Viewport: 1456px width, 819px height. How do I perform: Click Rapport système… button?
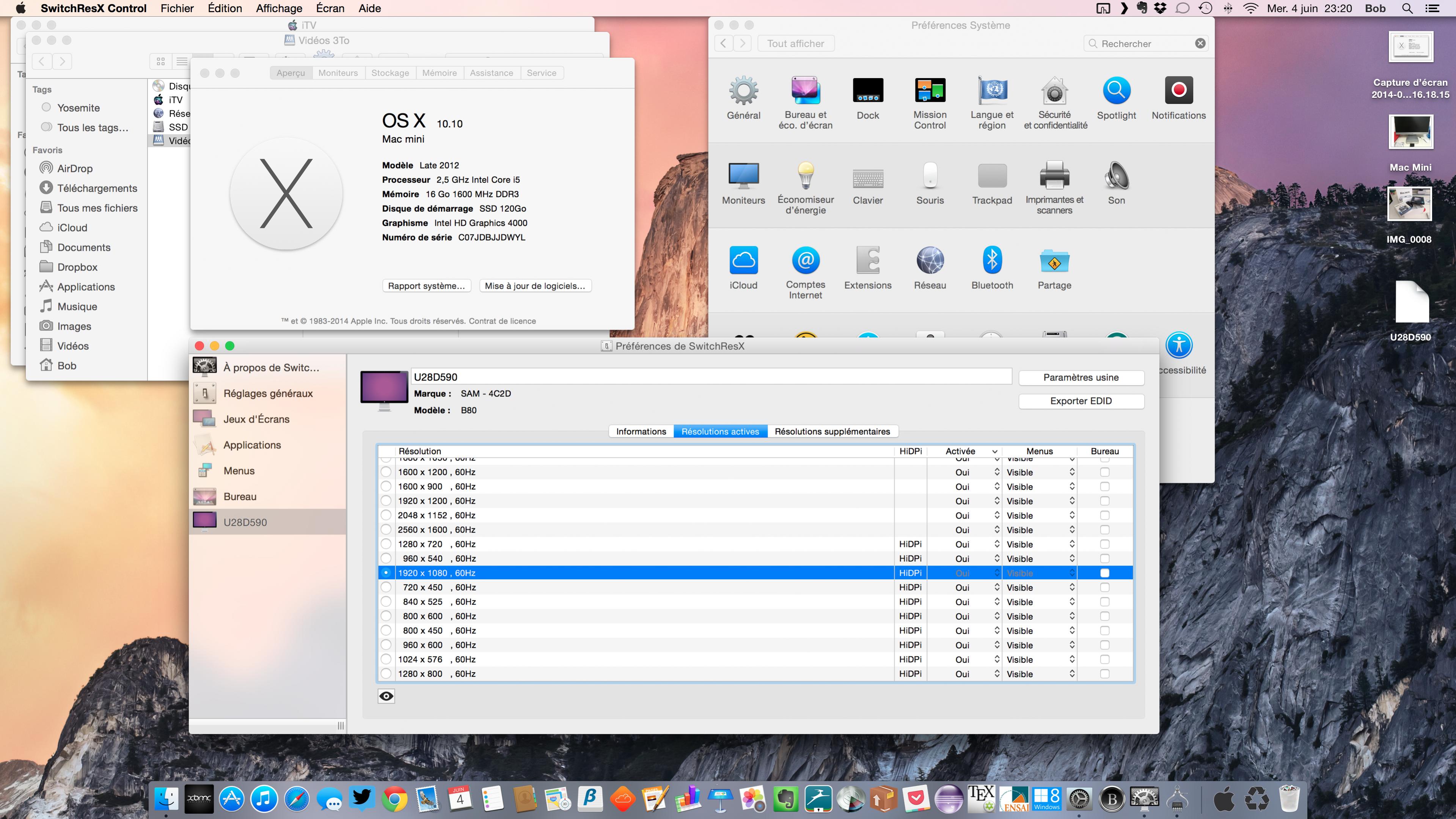click(x=427, y=285)
